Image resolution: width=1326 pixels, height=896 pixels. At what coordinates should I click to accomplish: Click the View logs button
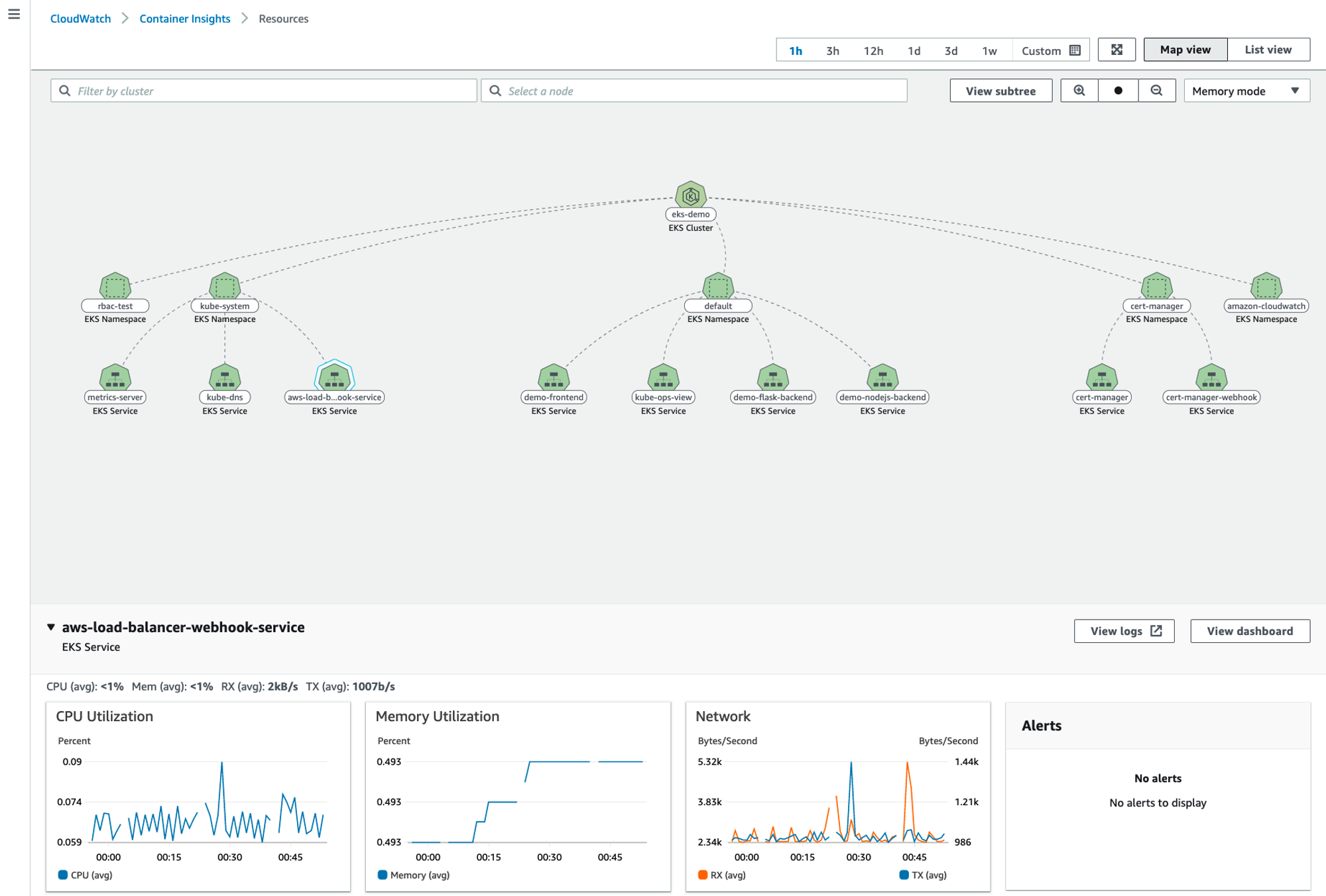click(x=1124, y=631)
